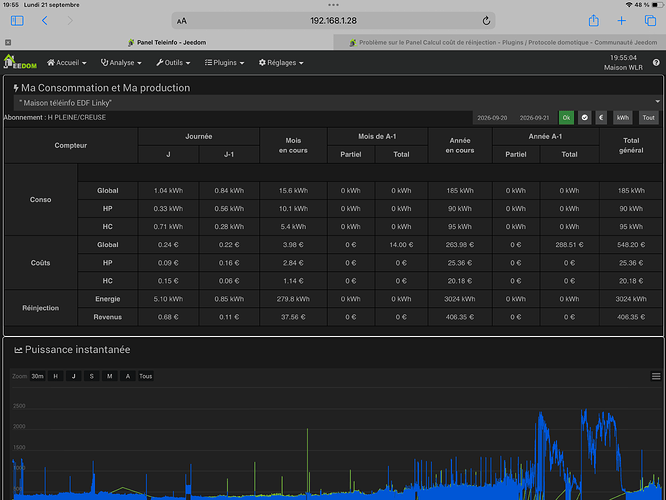Screen dimensions: 666x500
Task: Show the tab overview icon
Action: [x=650, y=20]
